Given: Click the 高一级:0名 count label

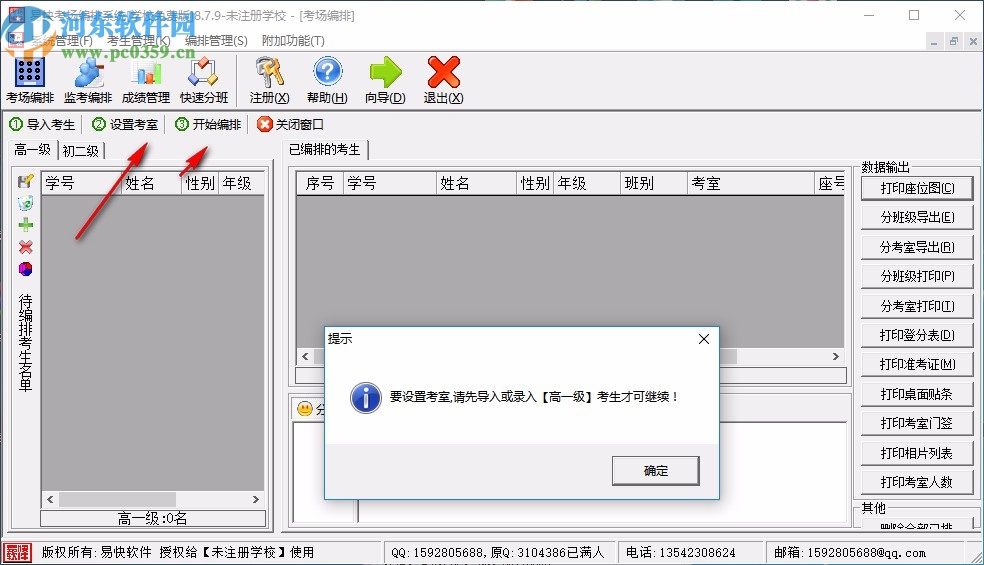Looking at the screenshot, I should tap(152, 519).
